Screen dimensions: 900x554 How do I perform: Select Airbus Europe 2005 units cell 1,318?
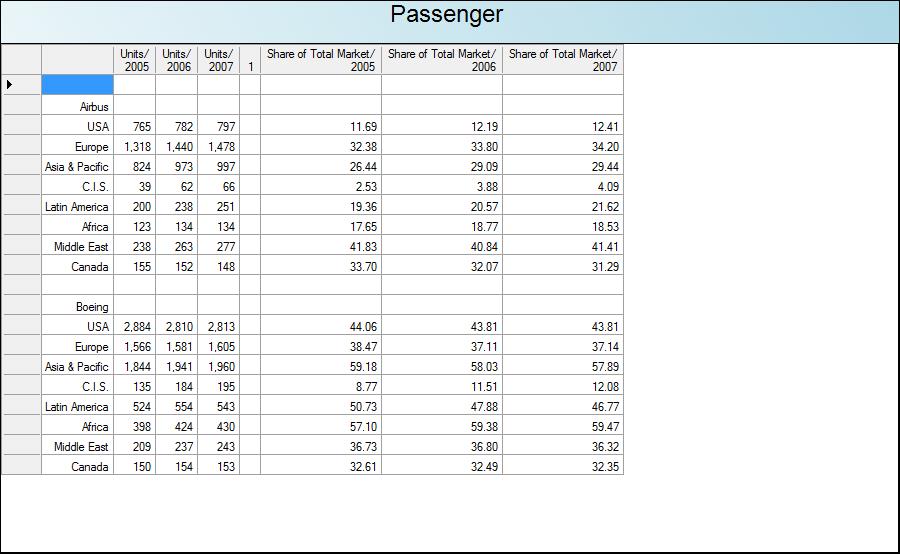click(134, 146)
